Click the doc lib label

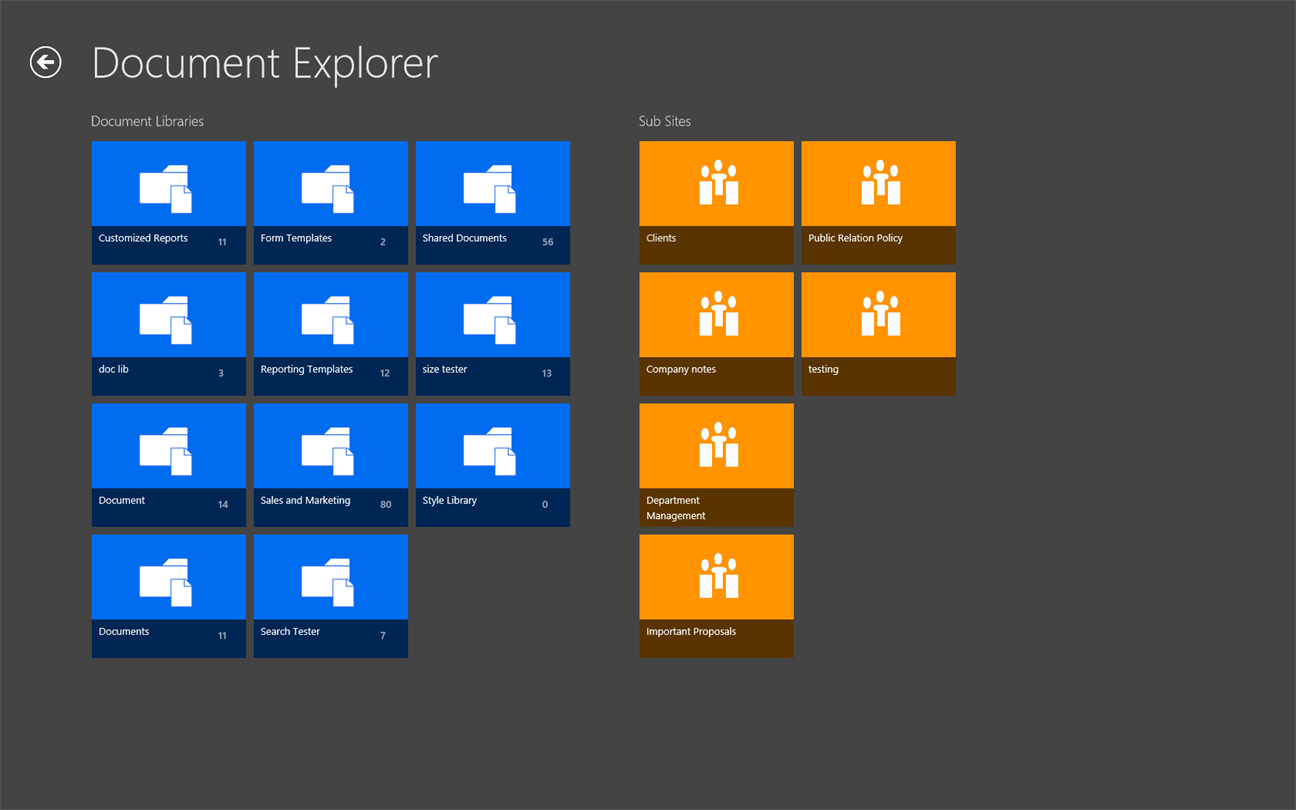pyautogui.click(x=113, y=369)
